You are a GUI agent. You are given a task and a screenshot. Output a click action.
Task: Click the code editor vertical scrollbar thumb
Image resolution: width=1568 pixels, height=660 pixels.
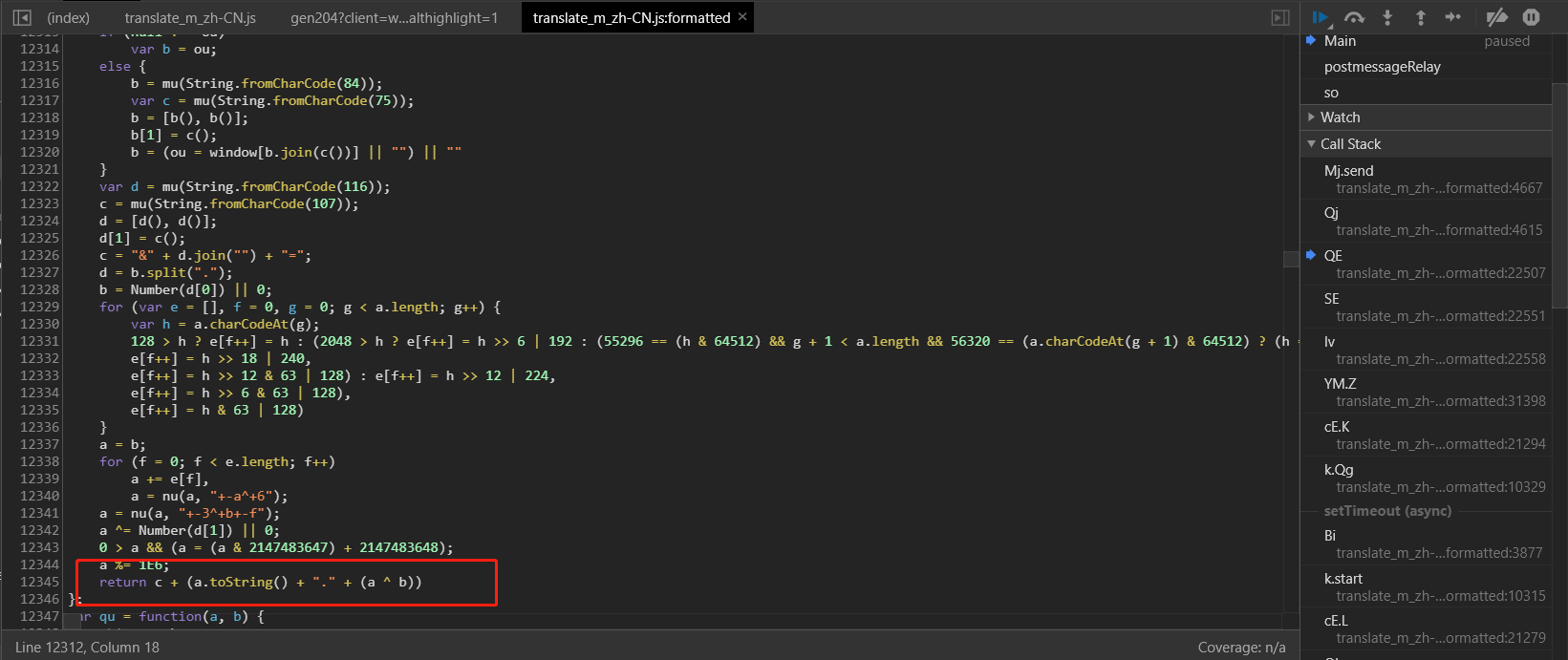pyautogui.click(x=1291, y=258)
